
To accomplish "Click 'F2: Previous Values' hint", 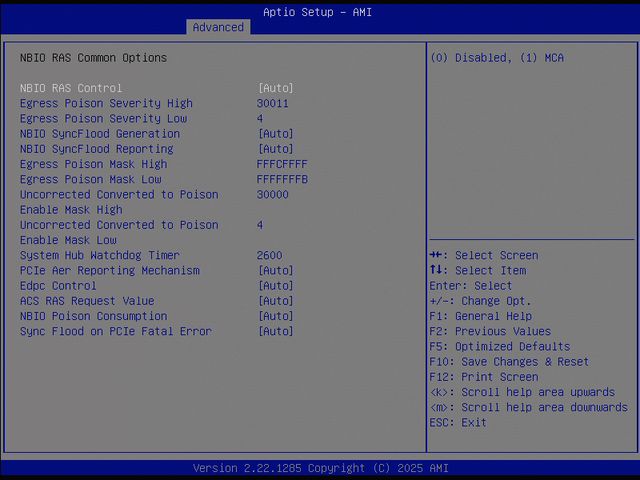I will click(490, 331).
